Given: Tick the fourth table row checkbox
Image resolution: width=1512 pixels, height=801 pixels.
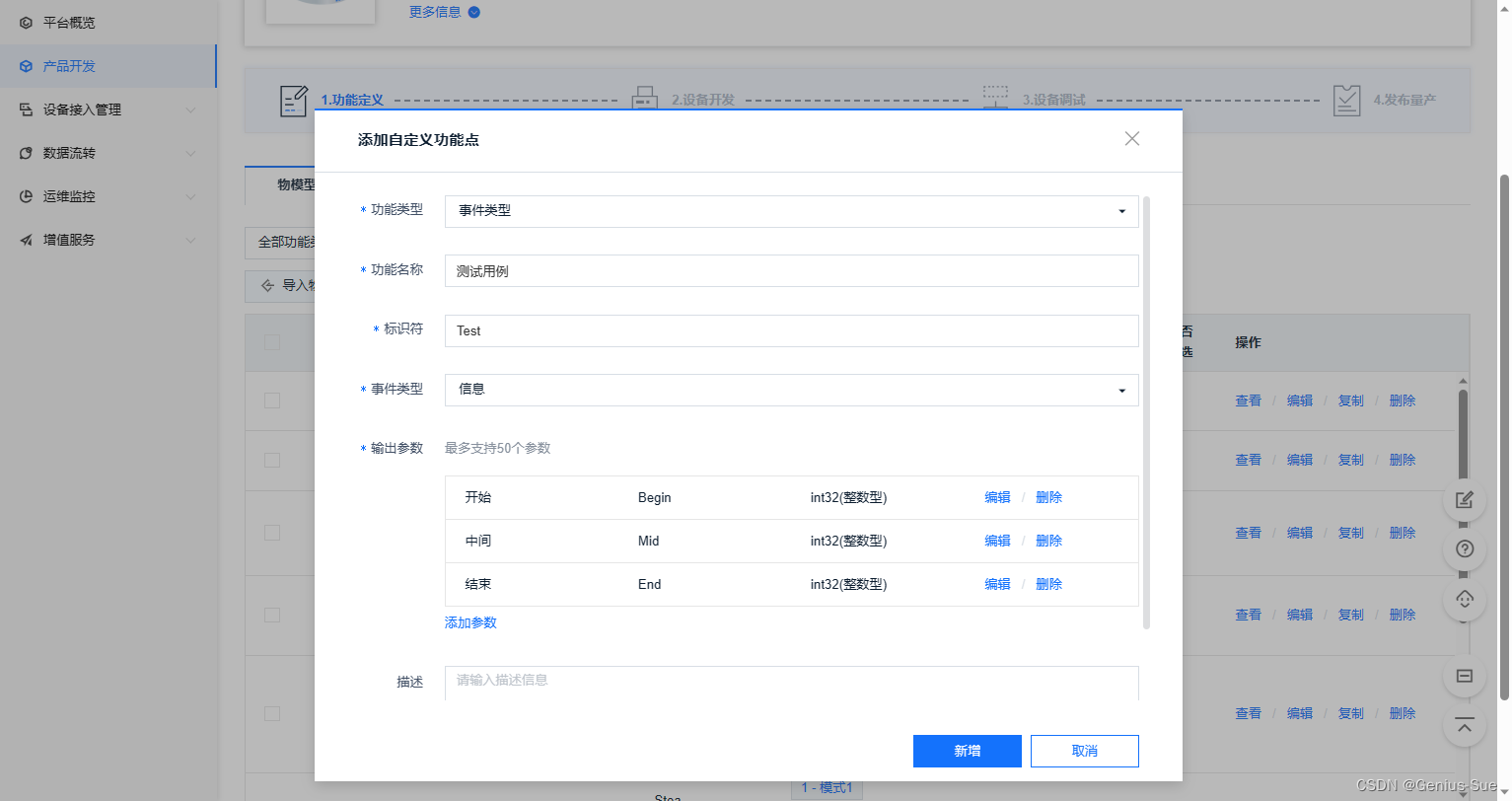Looking at the screenshot, I should [x=272, y=615].
